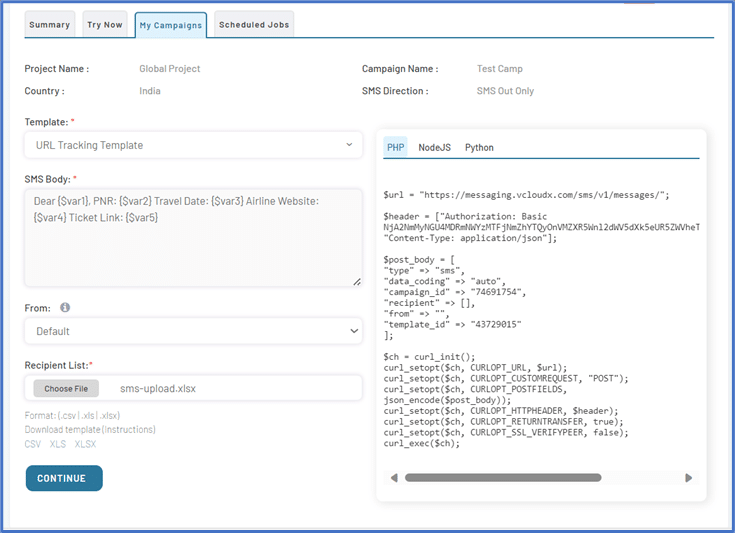735x533 pixels.
Task: Show the PHP code sample tab
Action: 395,147
